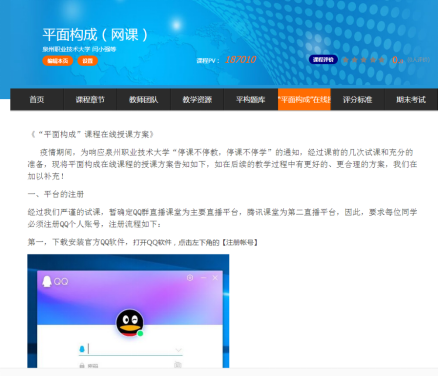Click the keyboard icon beside password field
Screen dimensions: 438x376
[178, 365]
